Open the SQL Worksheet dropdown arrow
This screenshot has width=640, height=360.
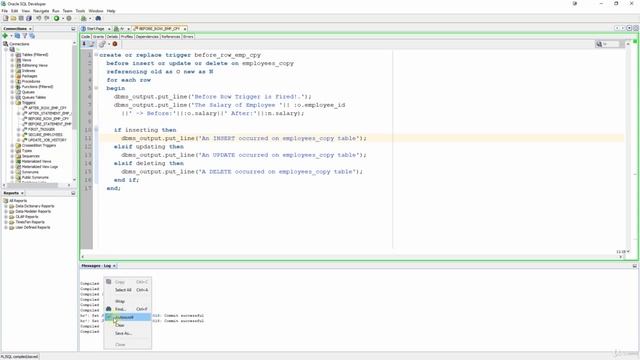coord(90,18)
